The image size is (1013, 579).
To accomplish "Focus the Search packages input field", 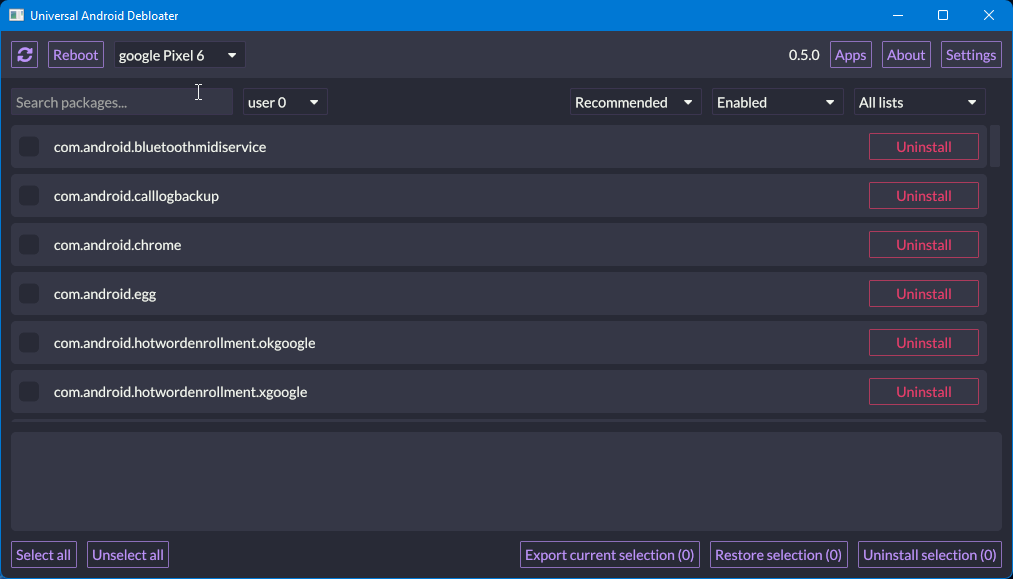I will coord(120,102).
